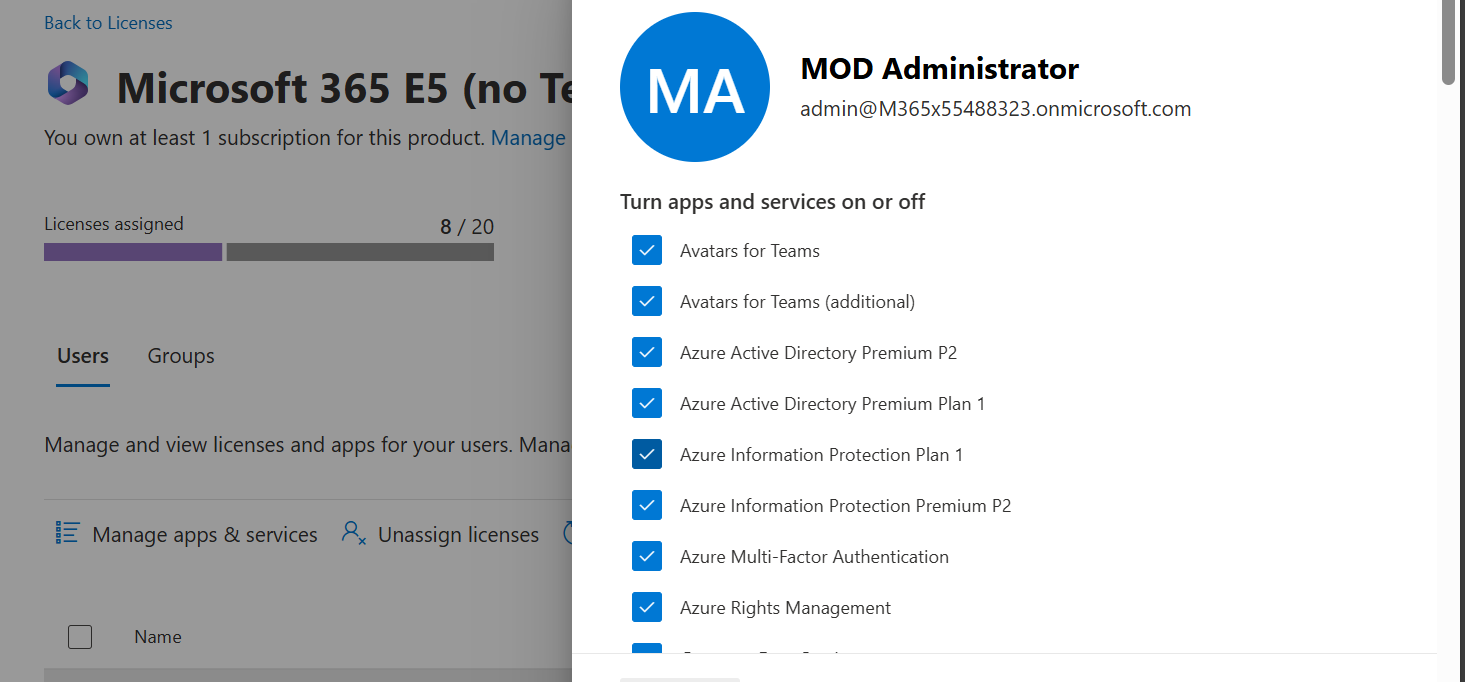Disable Azure Information Protection Plan 1
1465x682 pixels.
pos(647,454)
